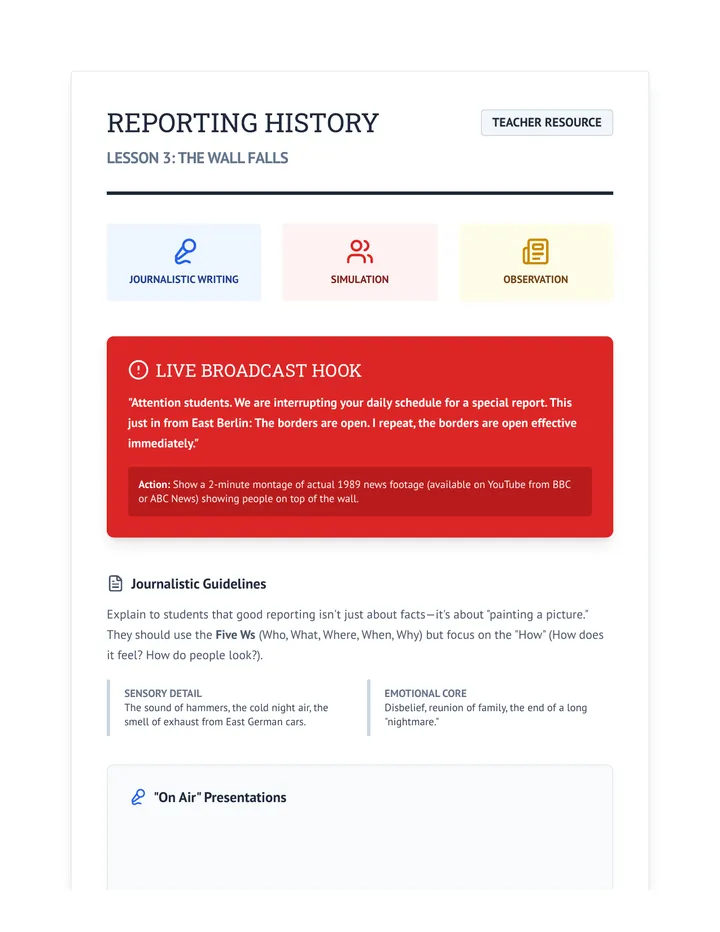Click the document icon beside Journalistic Guidelines
The height and width of the screenshot is (932, 720).
115,584
